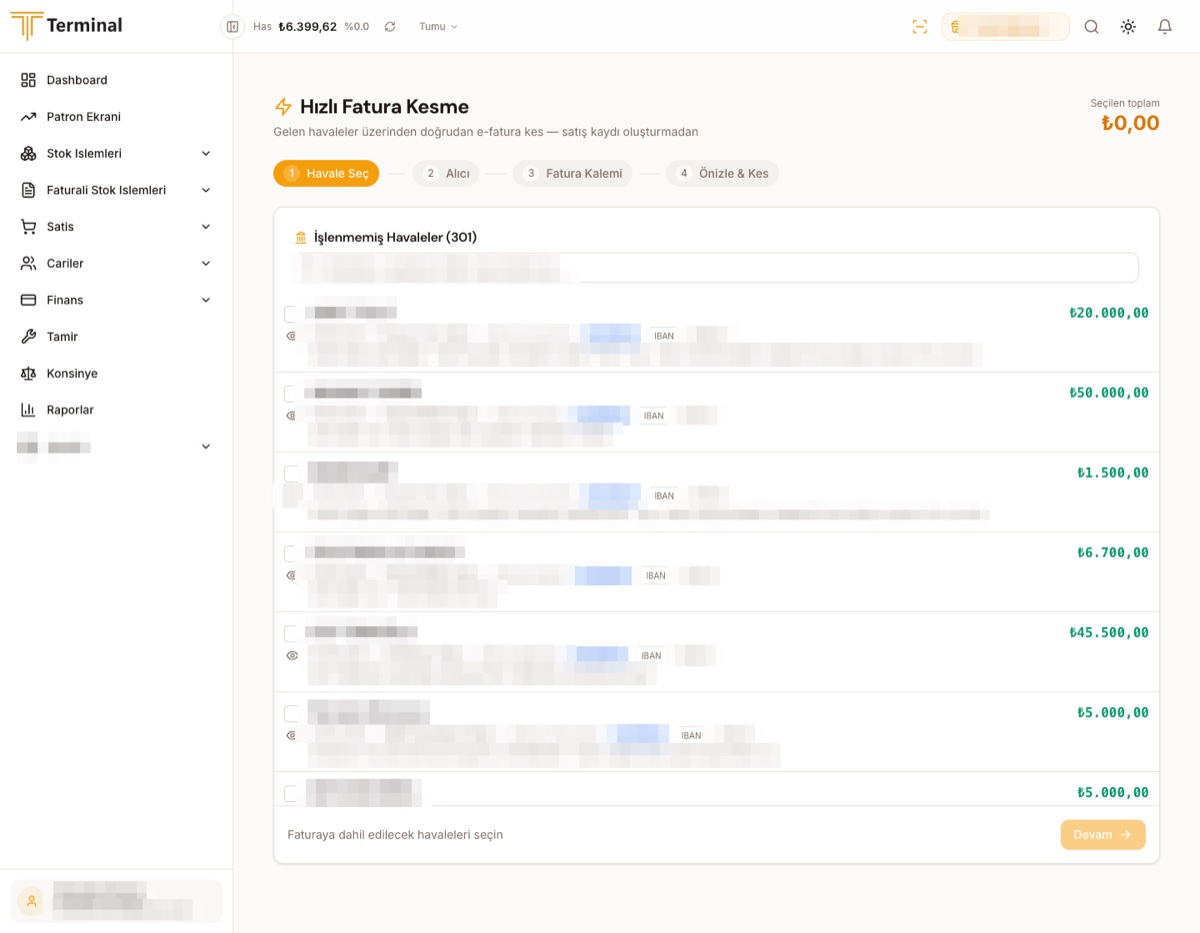1200x933 pixels.
Task: Click the Terminal logo
Action: tap(67, 26)
